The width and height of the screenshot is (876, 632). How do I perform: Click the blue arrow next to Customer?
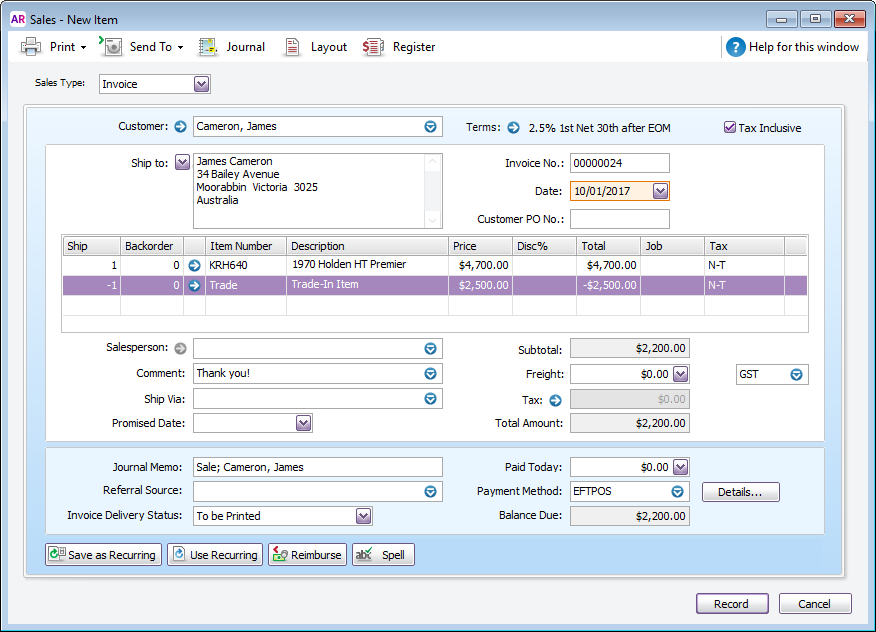pyautogui.click(x=180, y=127)
